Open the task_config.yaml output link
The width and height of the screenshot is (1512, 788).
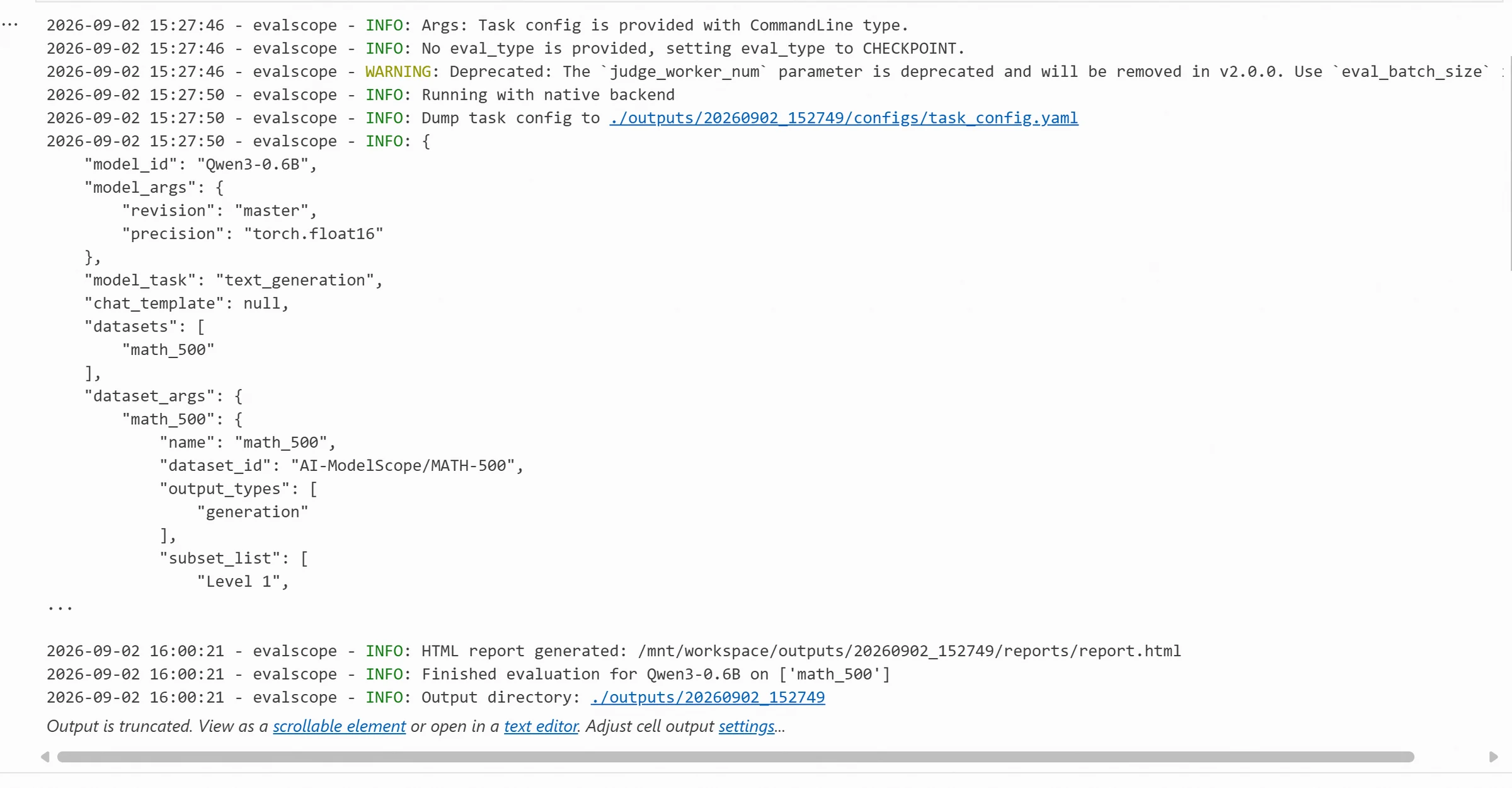(844, 118)
